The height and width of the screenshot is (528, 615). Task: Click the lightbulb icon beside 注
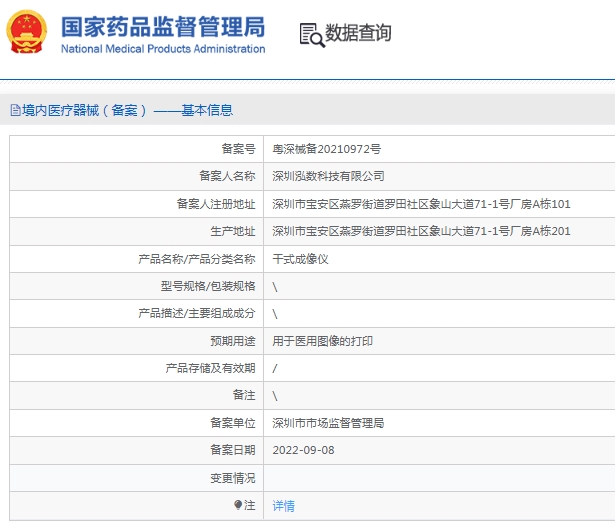[238, 505]
